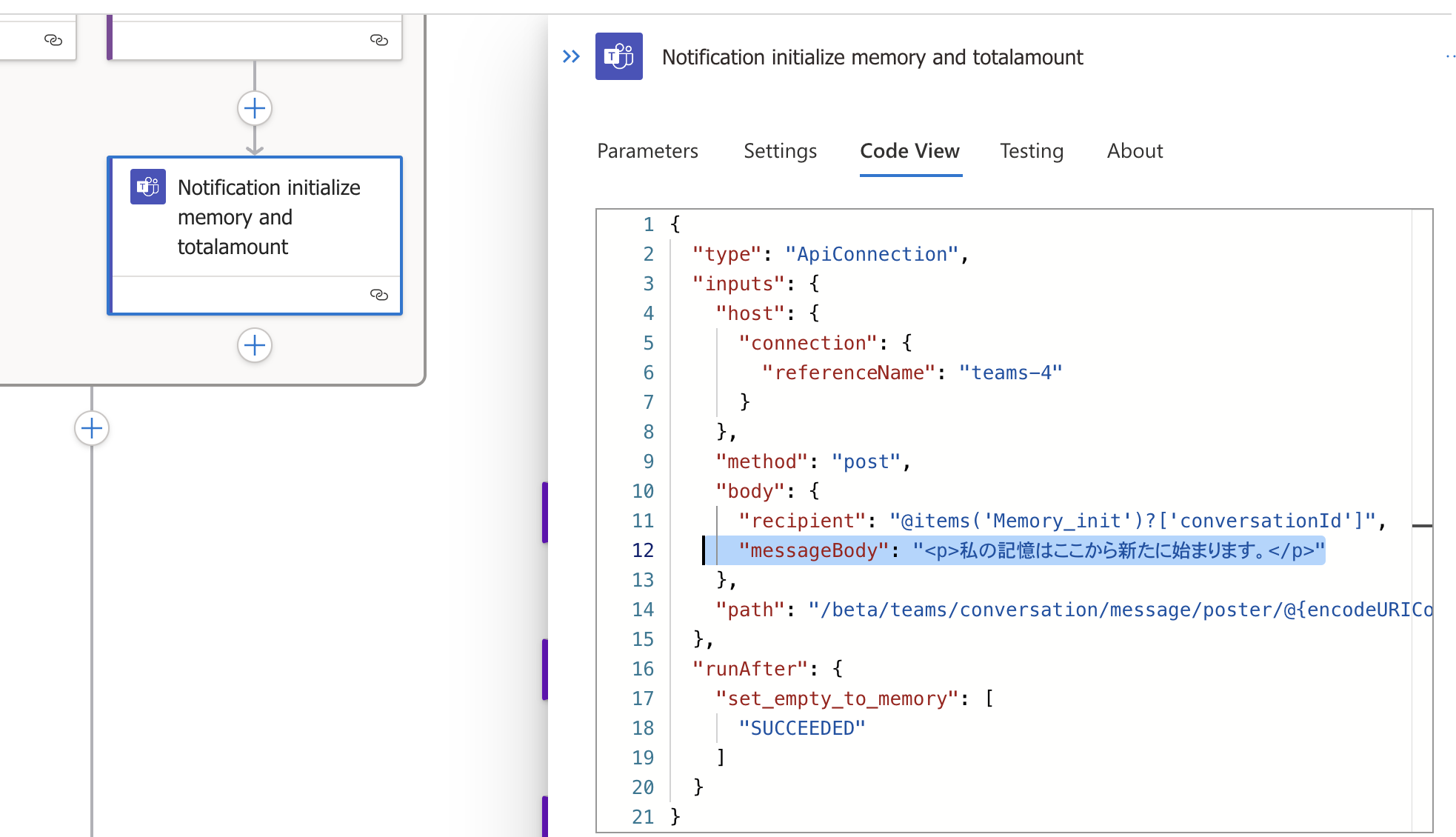Image resolution: width=1456 pixels, height=837 pixels.
Task: Switch to the Testing tab
Action: click(1032, 151)
